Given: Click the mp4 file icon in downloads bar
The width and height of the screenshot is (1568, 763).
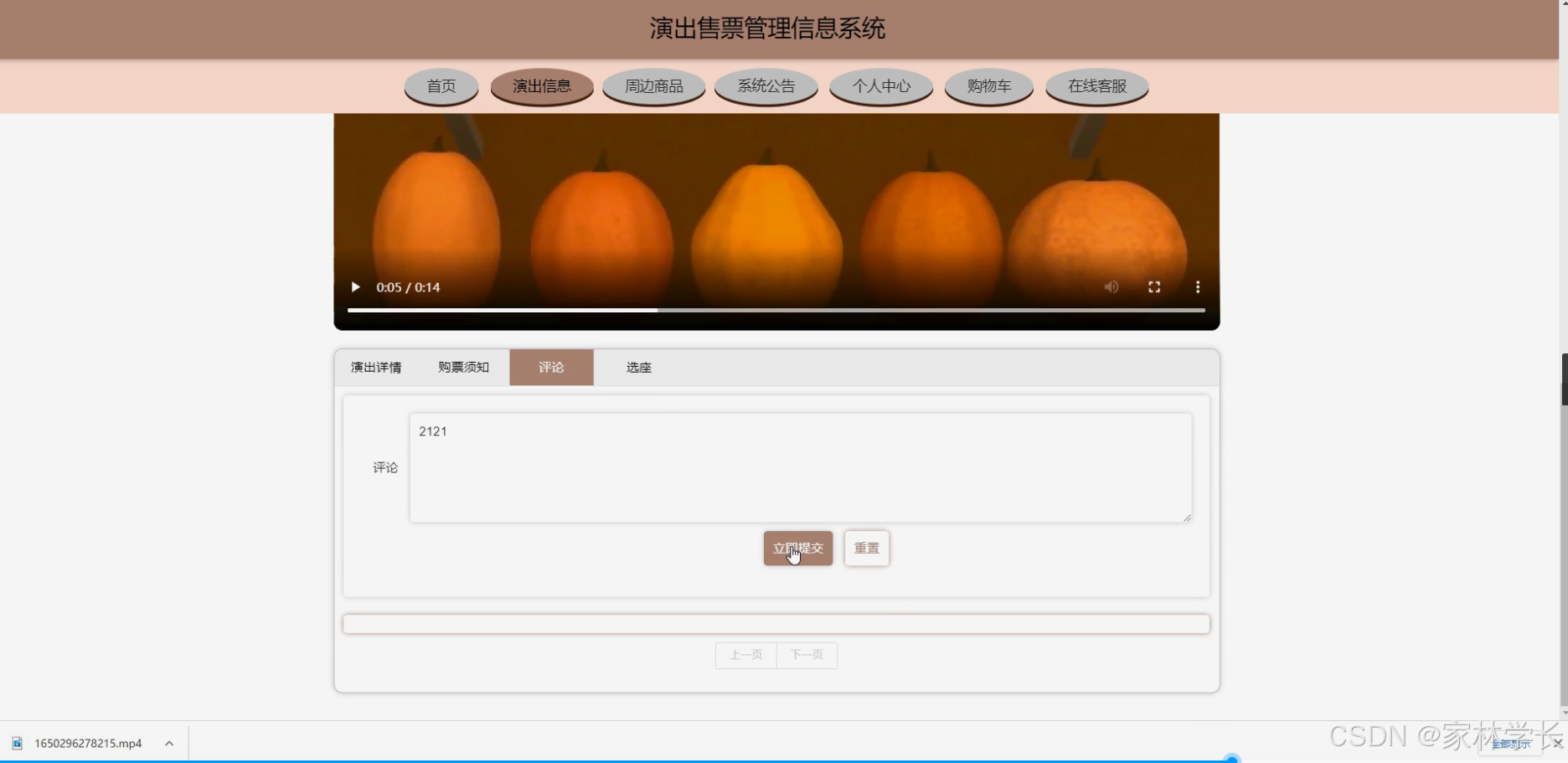Looking at the screenshot, I should coord(17,743).
